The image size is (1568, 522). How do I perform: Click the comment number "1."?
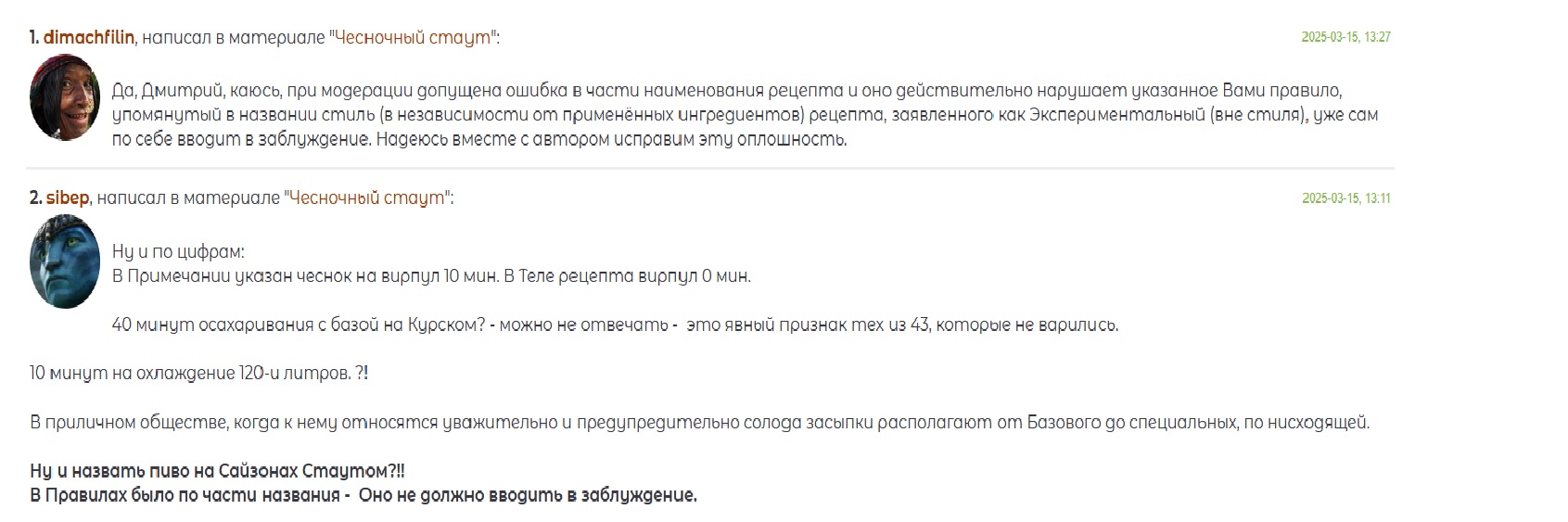[x=34, y=38]
